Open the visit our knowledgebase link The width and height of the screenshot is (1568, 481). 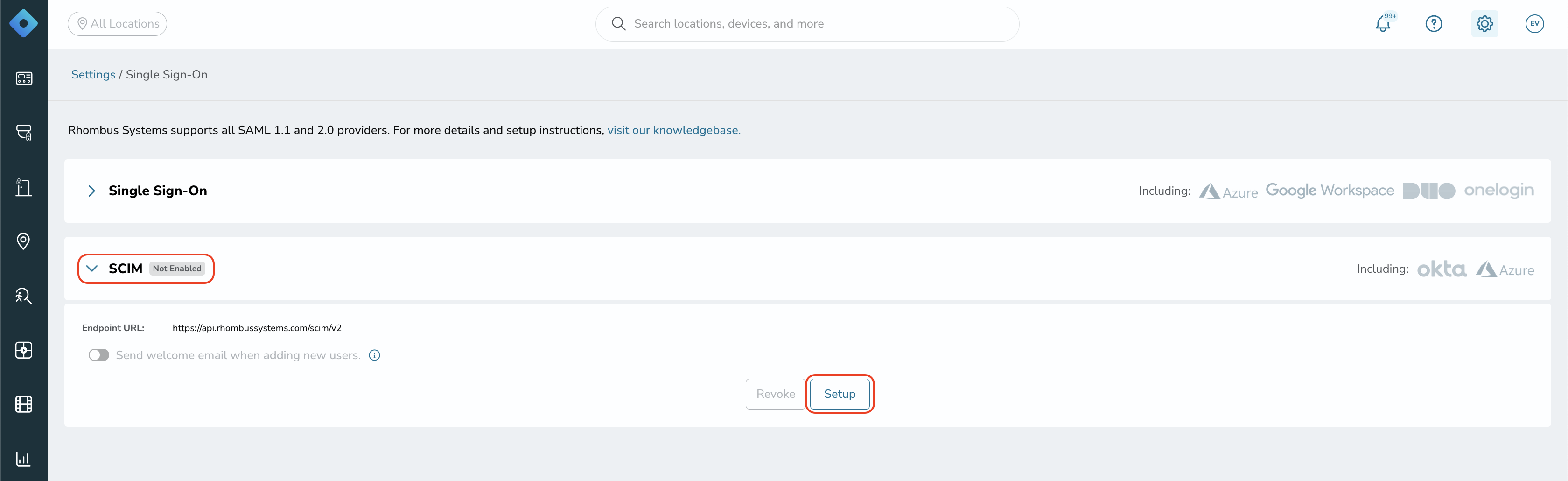click(x=674, y=130)
